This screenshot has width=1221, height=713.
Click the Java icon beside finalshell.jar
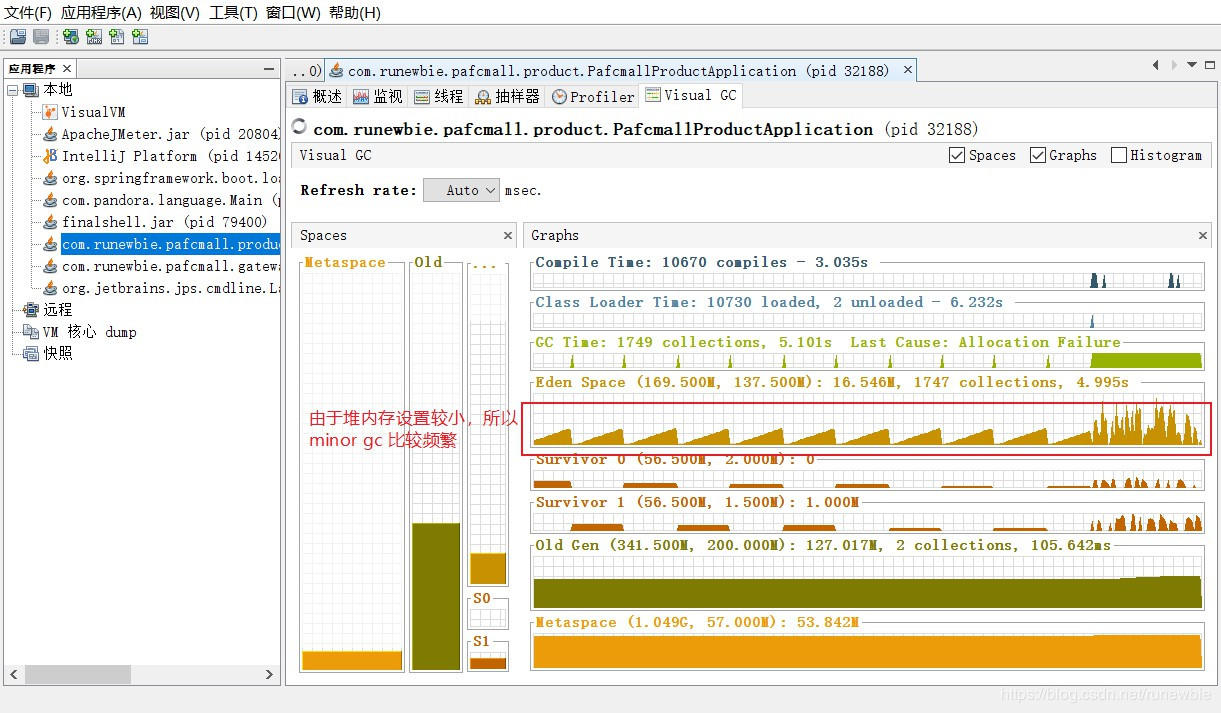51,222
